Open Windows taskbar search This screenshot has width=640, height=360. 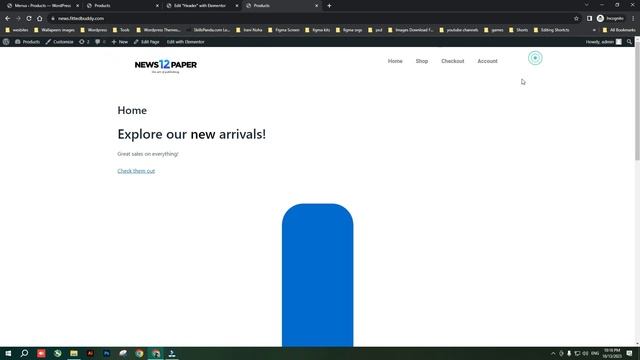pyautogui.click(x=24, y=353)
